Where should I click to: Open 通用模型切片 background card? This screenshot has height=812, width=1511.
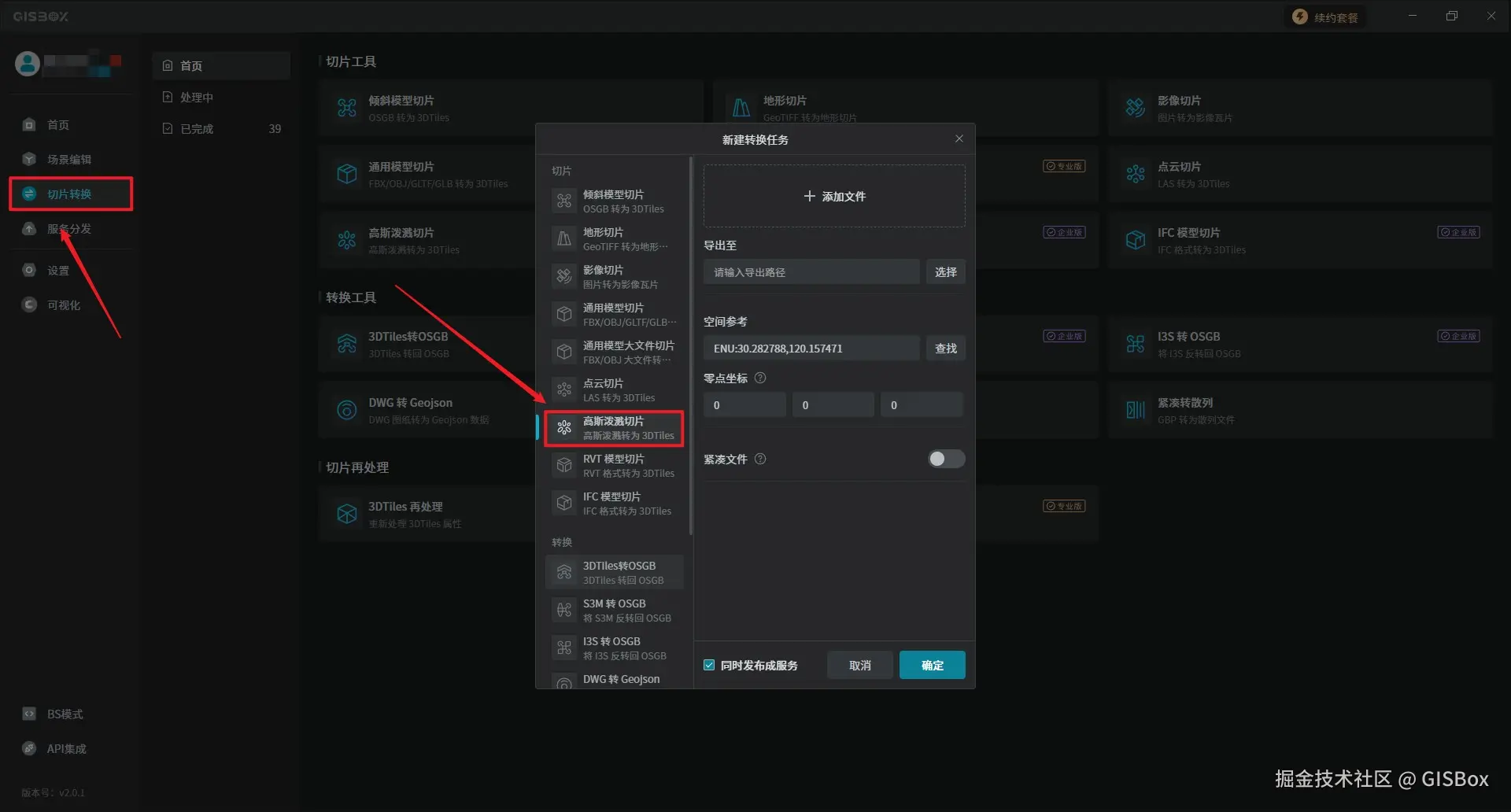pyautogui.click(x=427, y=174)
